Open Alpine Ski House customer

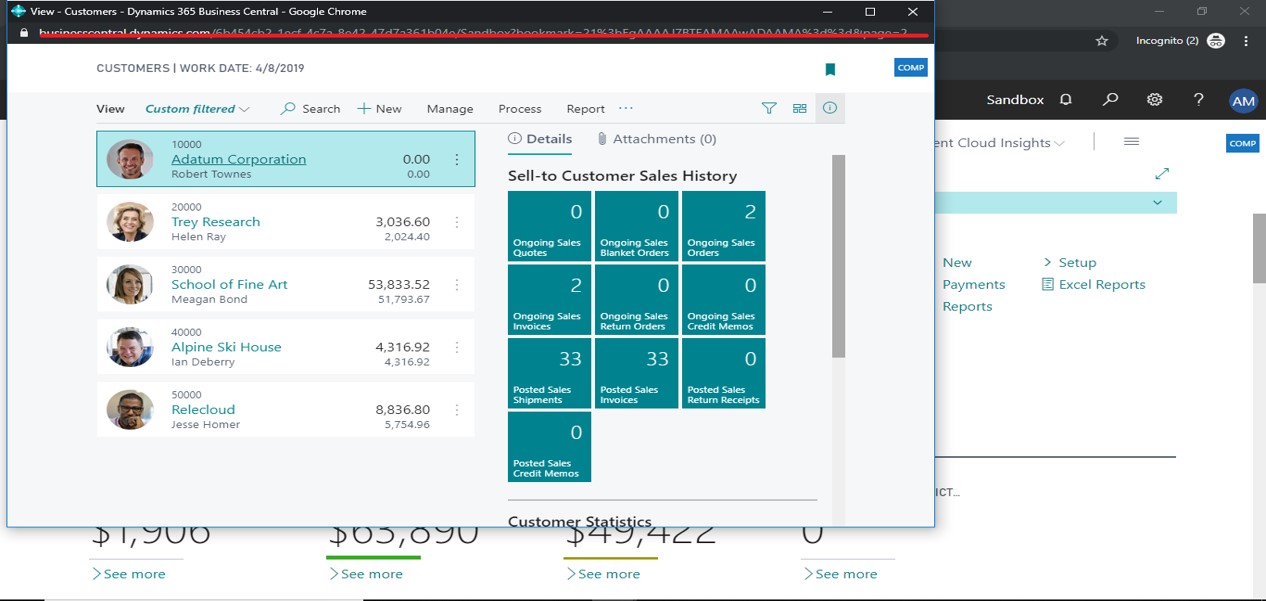(226, 347)
